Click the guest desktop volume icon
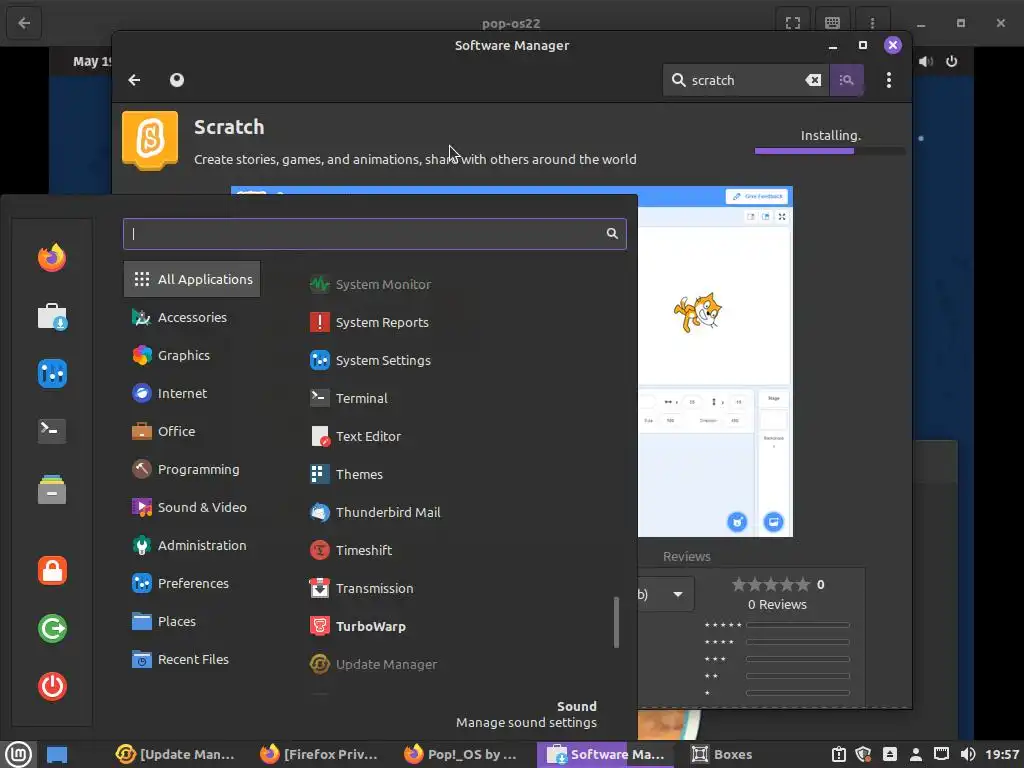The height and width of the screenshot is (768, 1024). [925, 61]
